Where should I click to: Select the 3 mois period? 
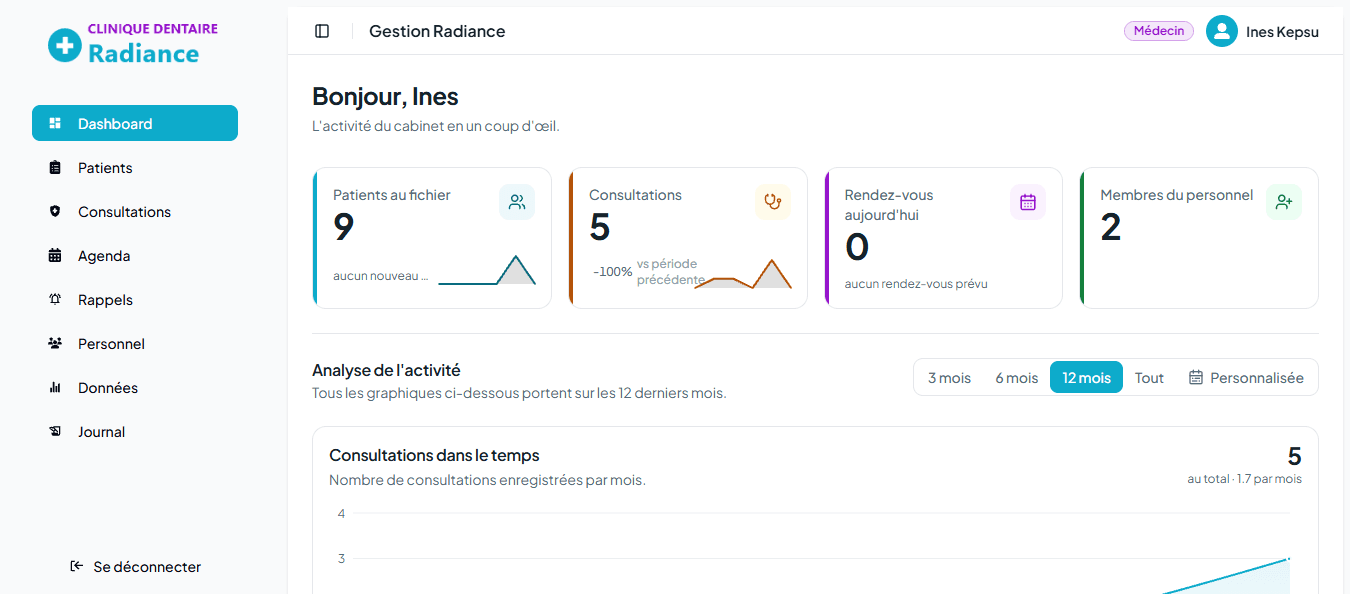[949, 377]
